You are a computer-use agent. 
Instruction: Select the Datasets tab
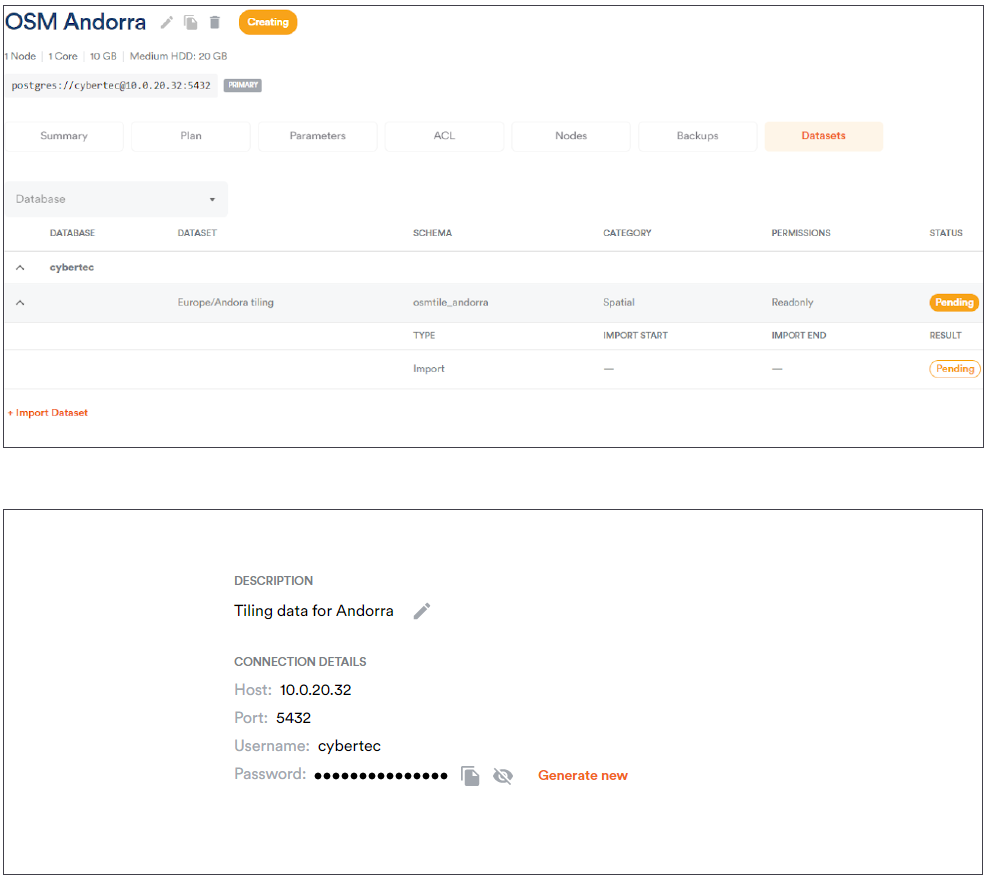pyautogui.click(x=823, y=136)
